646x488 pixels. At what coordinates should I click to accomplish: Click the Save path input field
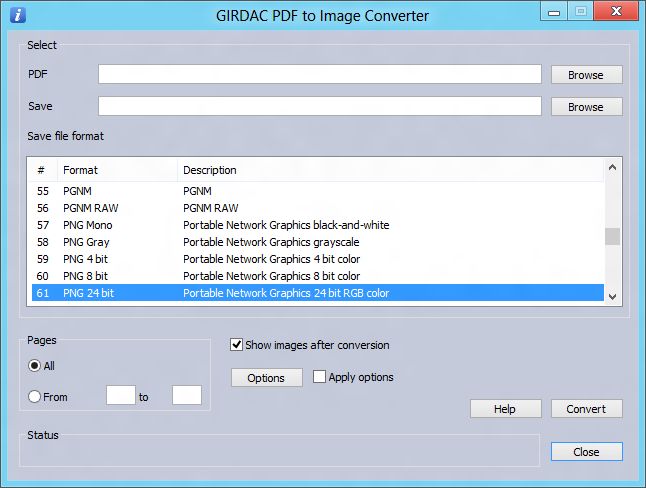tap(320, 106)
